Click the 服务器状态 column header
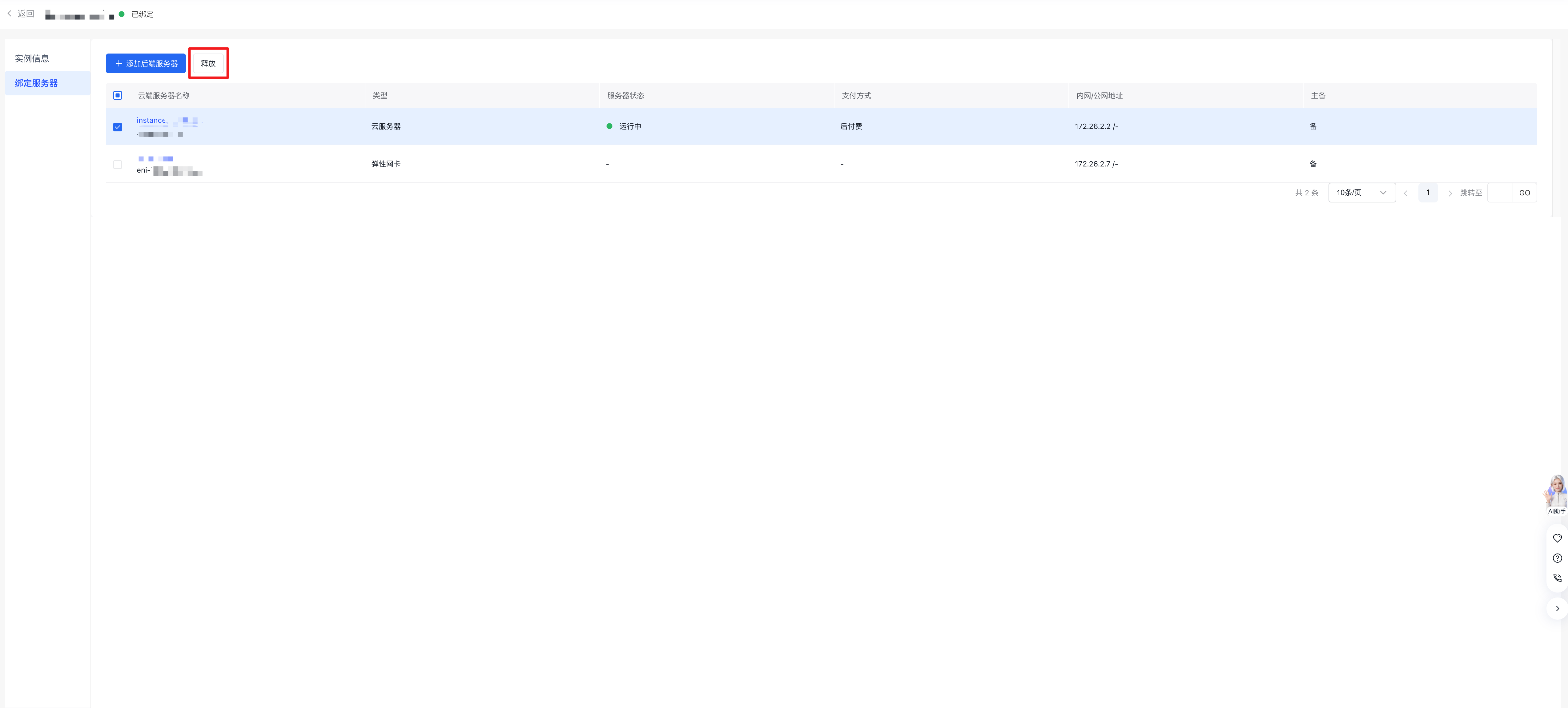The height and width of the screenshot is (715, 1568). 625,96
